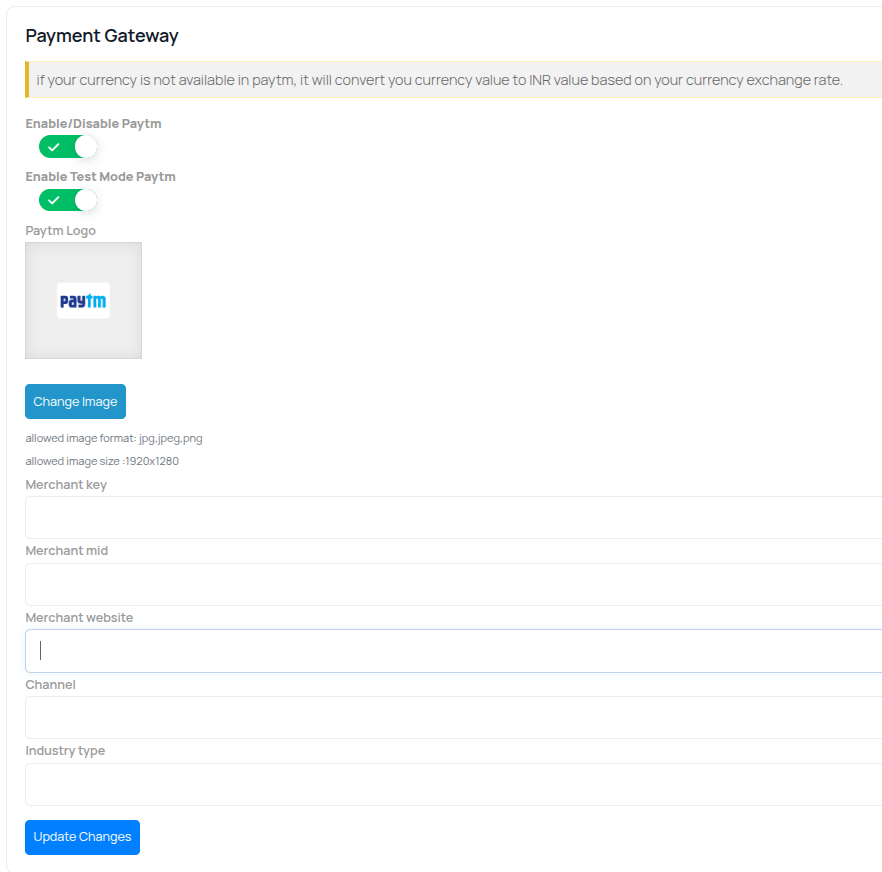Focus the Merchant key input field
882x872 pixels.
coord(450,517)
